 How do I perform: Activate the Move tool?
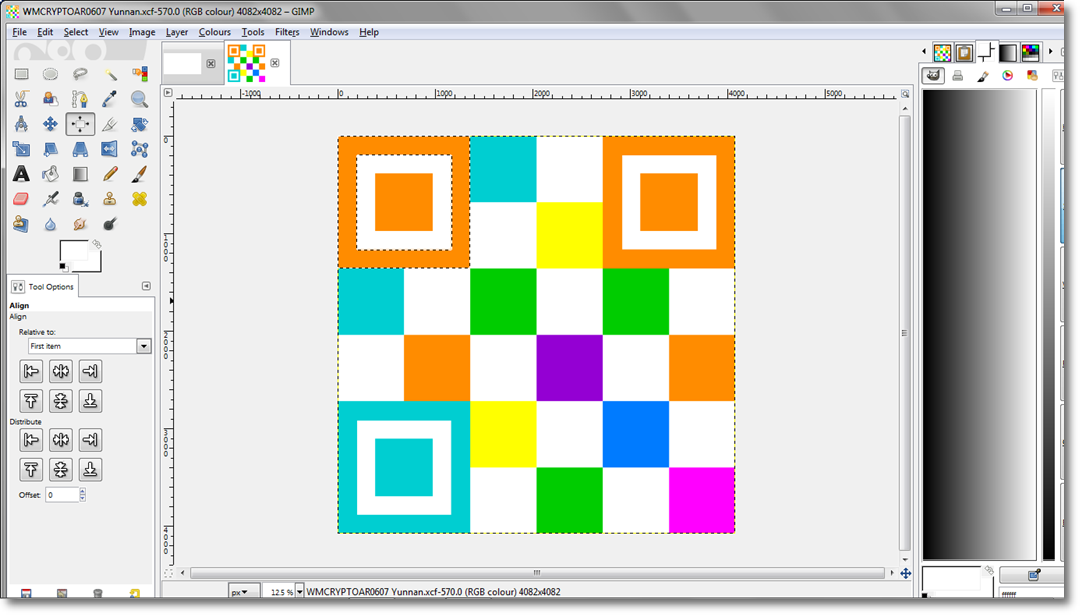pos(50,124)
